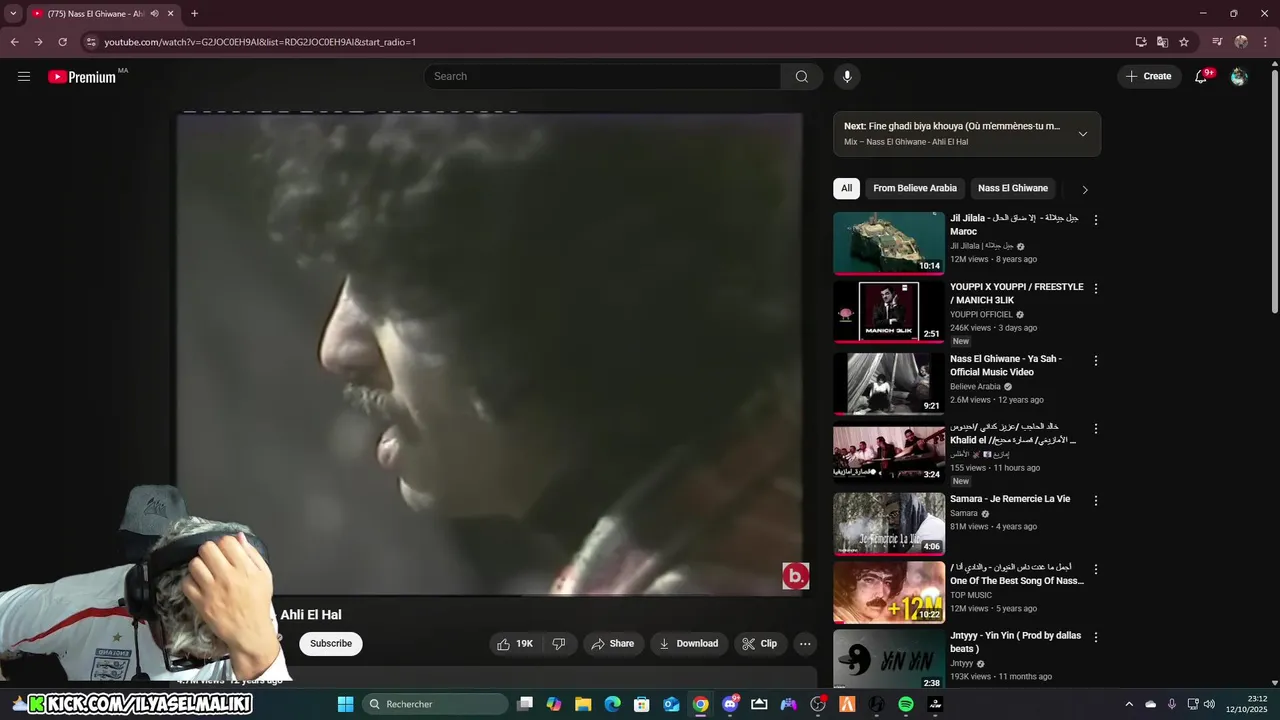Go to YouTube Premium home logo
Image resolution: width=1280 pixels, height=720 pixels.
pyautogui.click(x=83, y=77)
